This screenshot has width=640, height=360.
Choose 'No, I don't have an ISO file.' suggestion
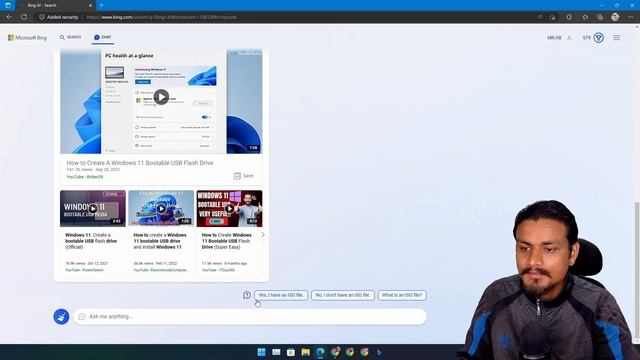(342, 295)
